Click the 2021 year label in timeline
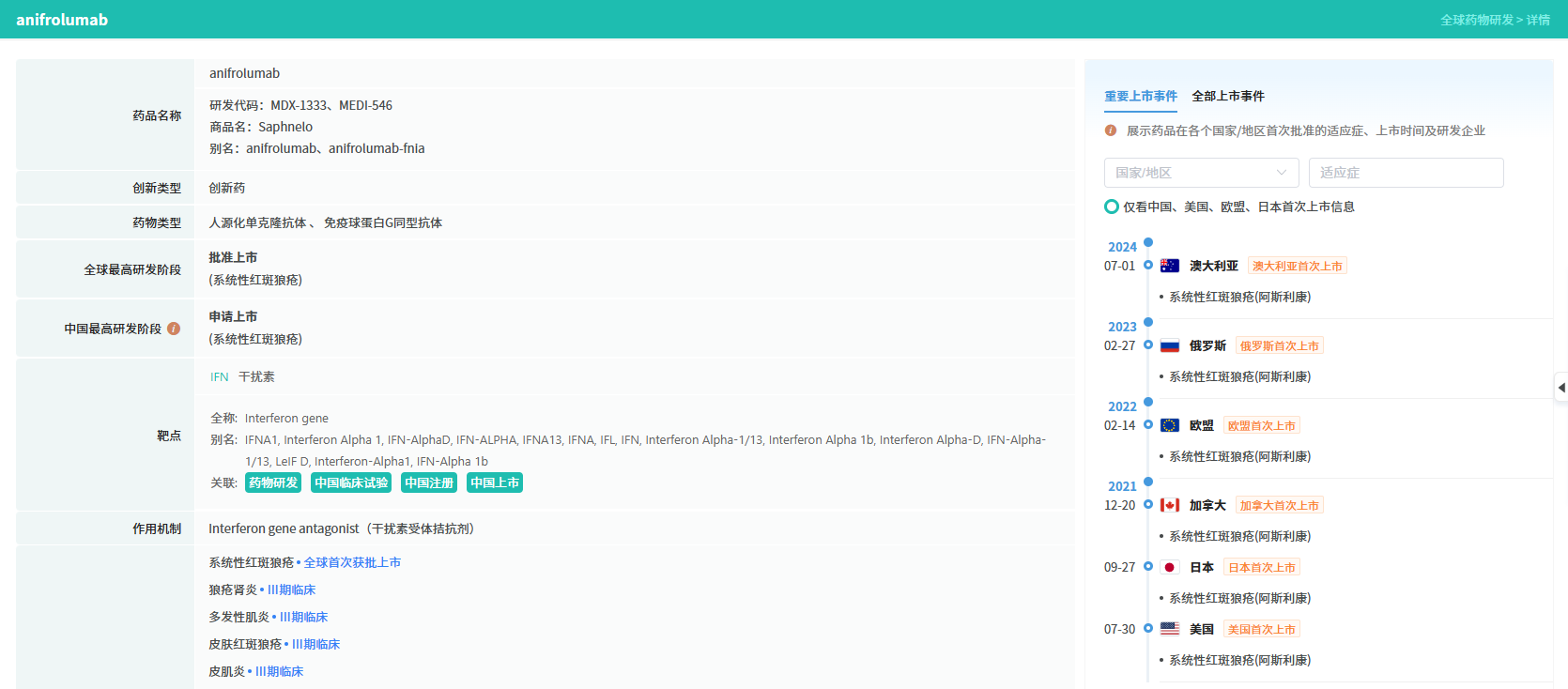The width and height of the screenshot is (1568, 689). (x=1122, y=486)
